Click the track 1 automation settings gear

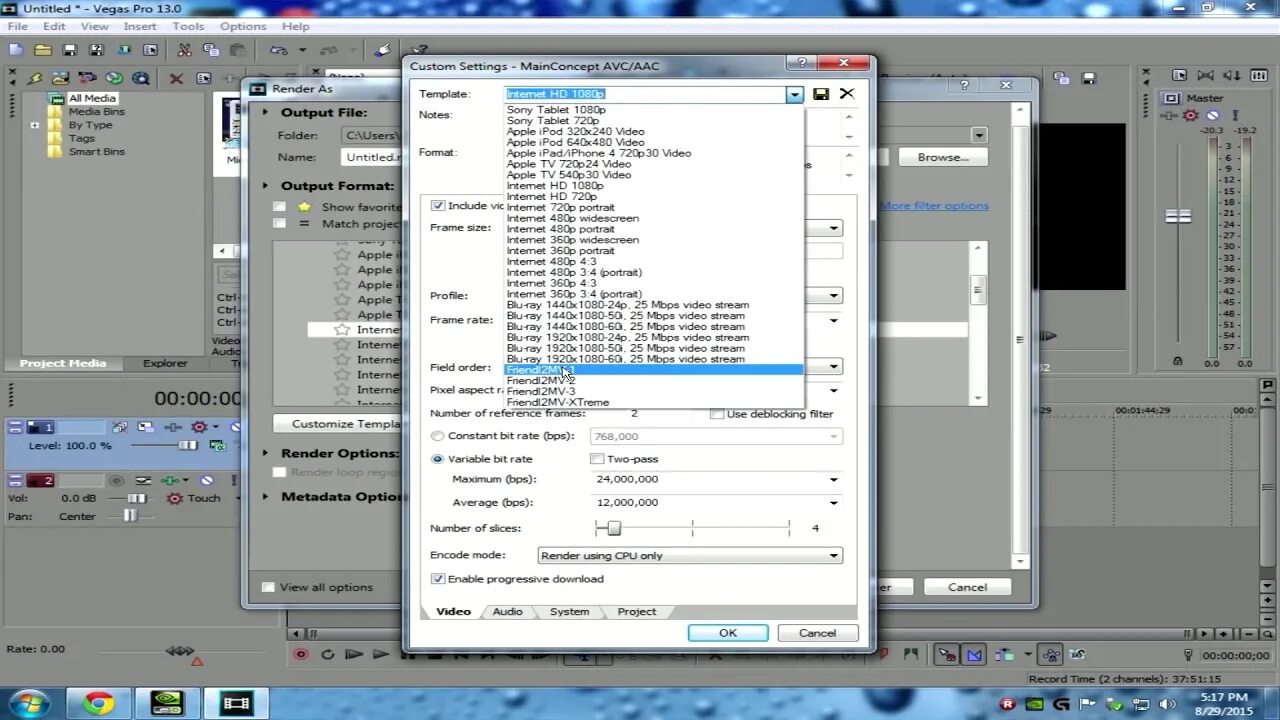coord(199,427)
